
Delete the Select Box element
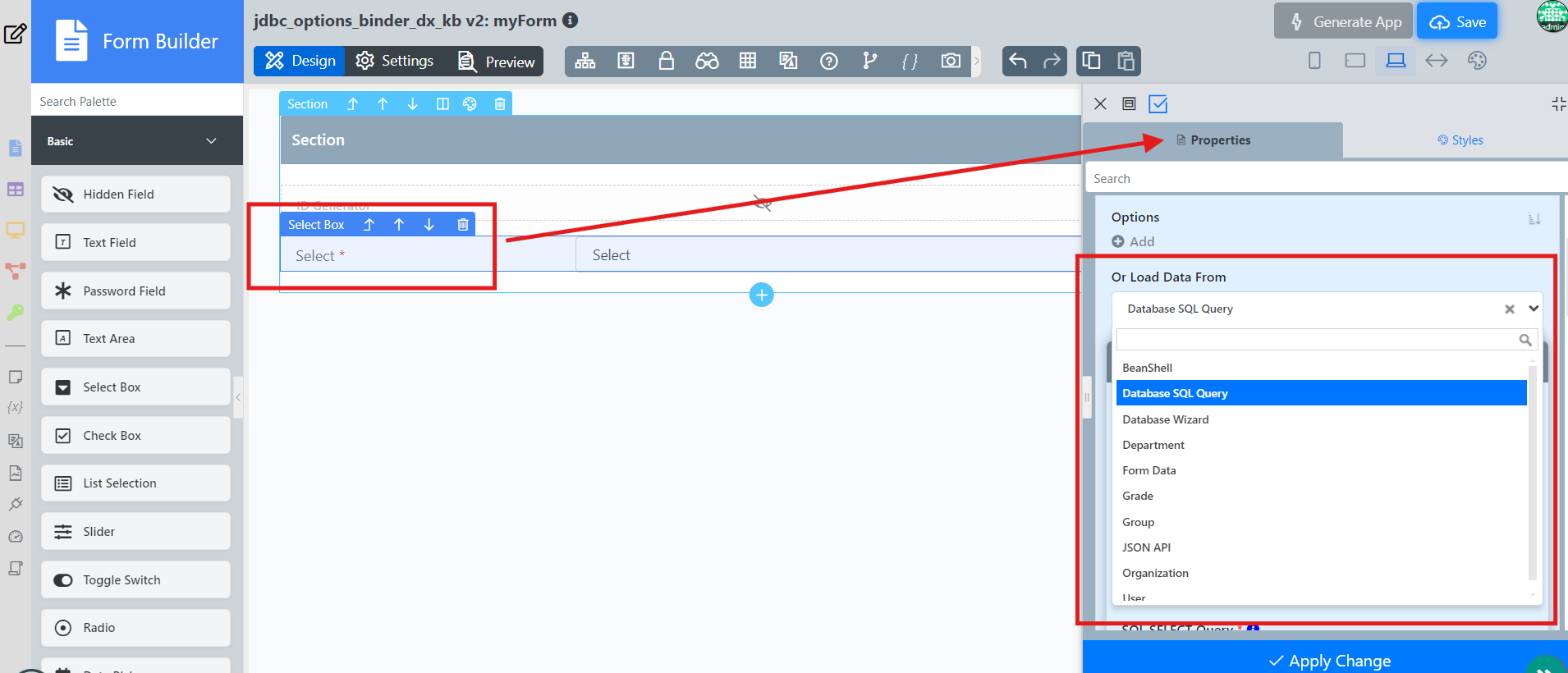click(x=463, y=225)
